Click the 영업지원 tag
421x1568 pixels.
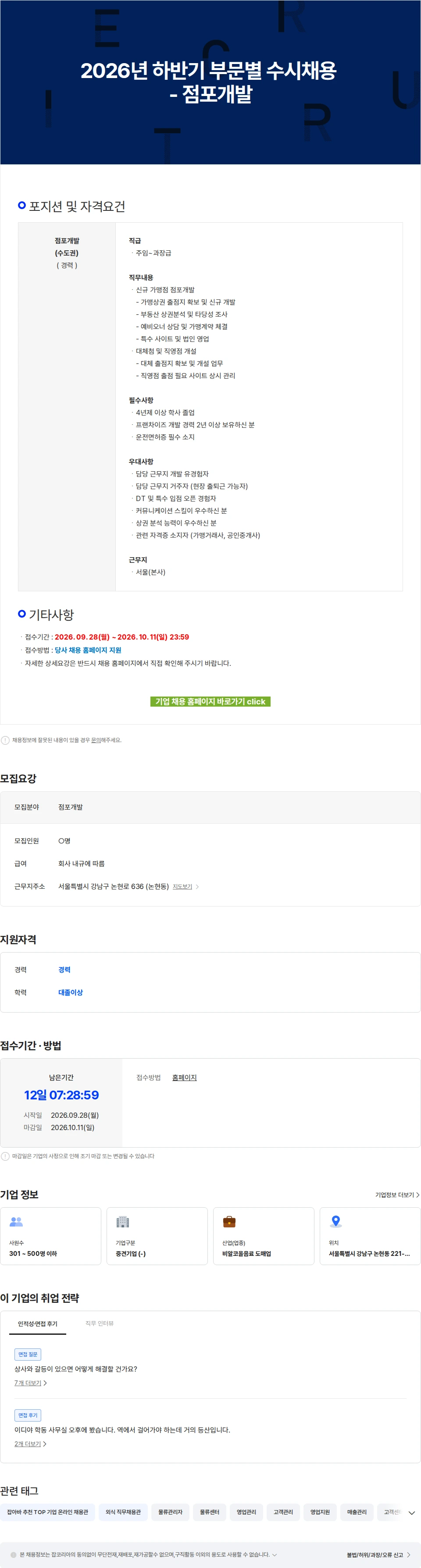320,1512
